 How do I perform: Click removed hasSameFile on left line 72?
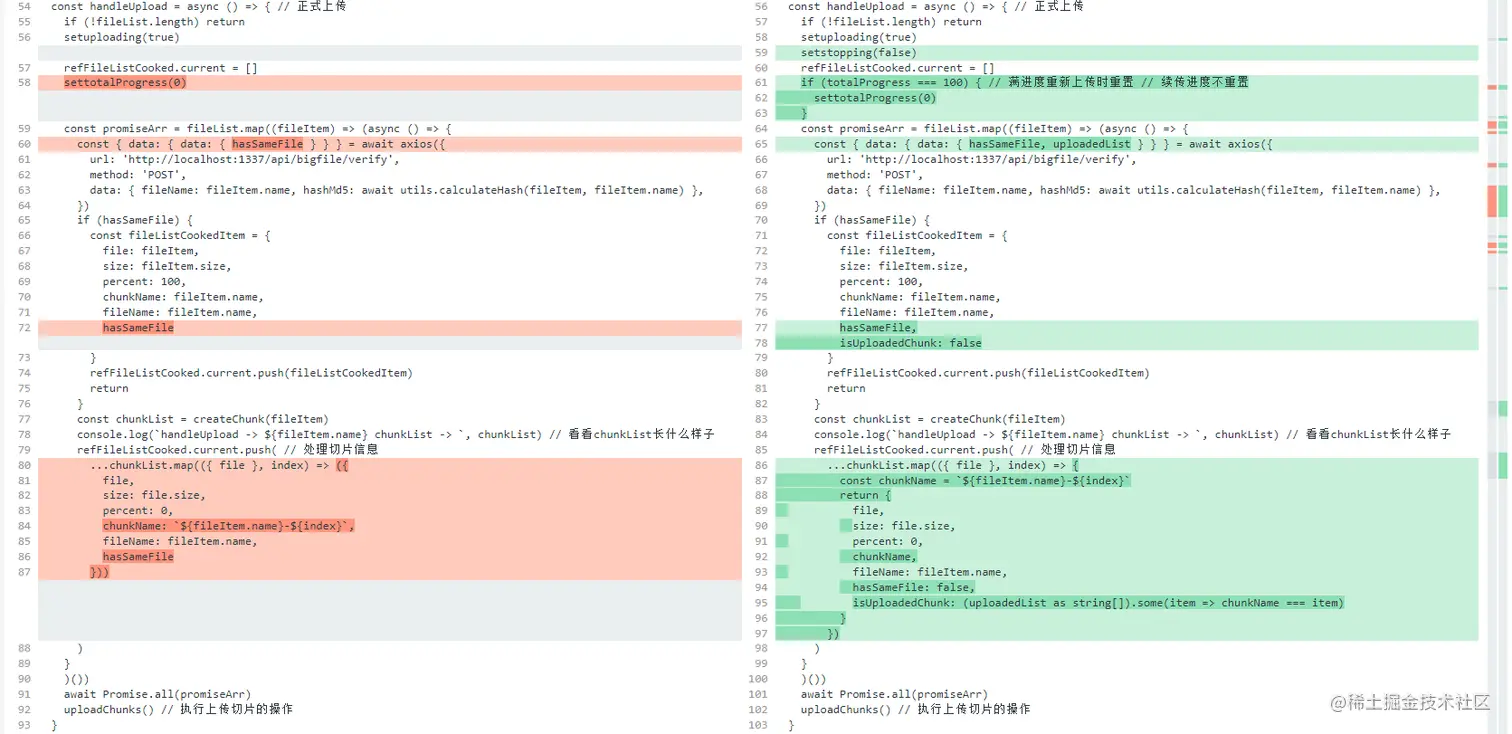pyautogui.click(x=138, y=328)
